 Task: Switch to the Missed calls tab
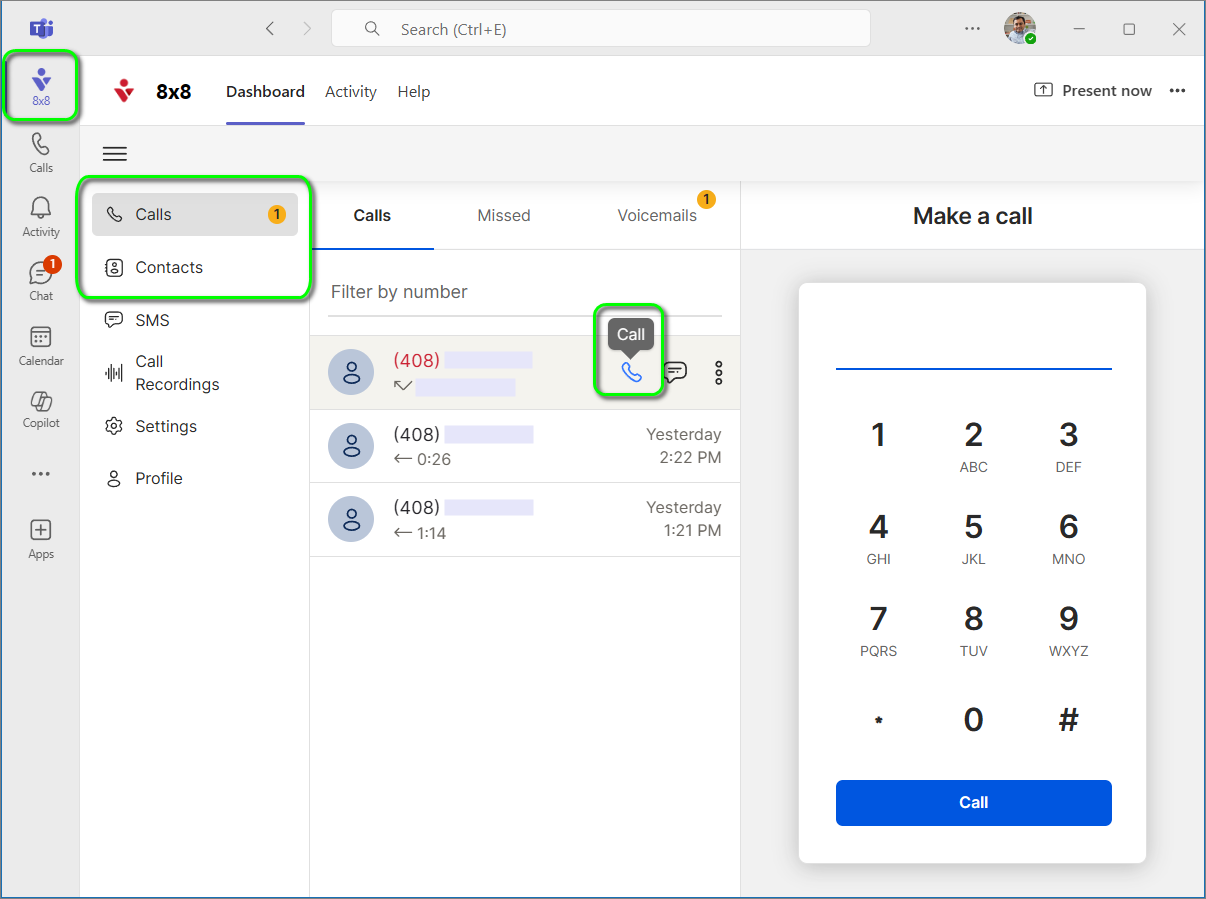point(504,216)
